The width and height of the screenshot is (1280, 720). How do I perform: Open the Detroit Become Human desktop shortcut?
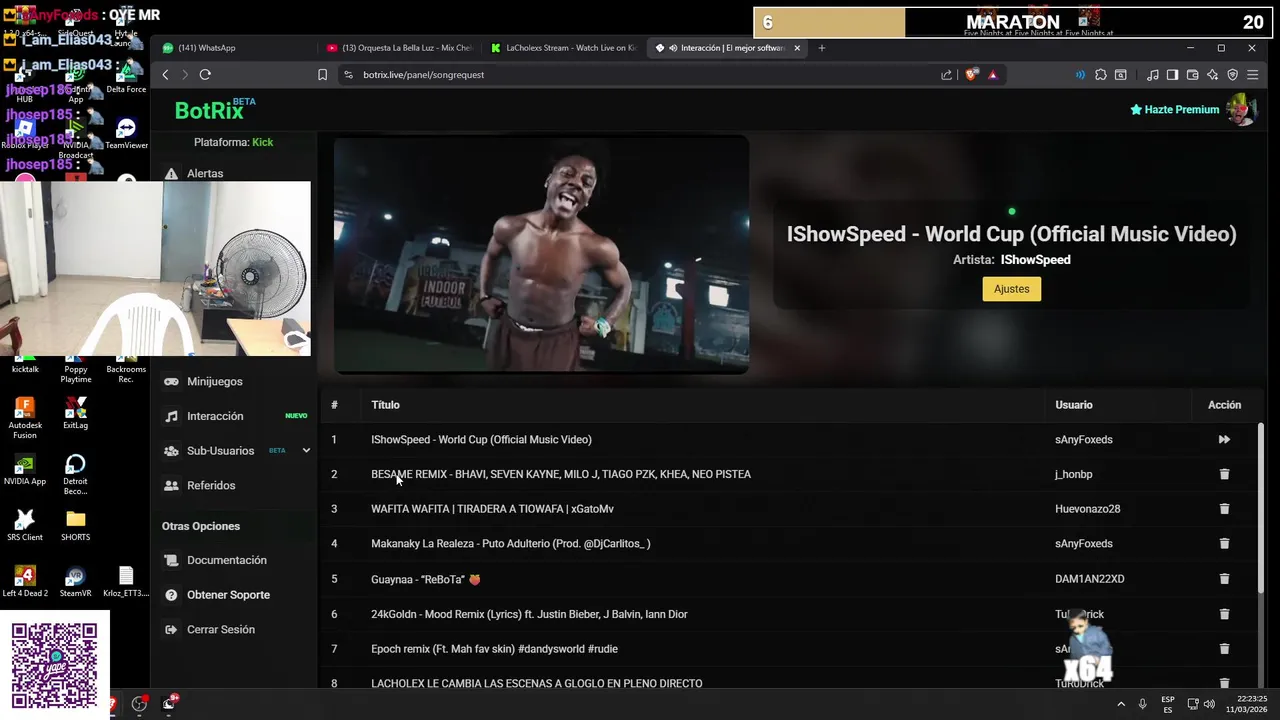pyautogui.click(x=75, y=475)
